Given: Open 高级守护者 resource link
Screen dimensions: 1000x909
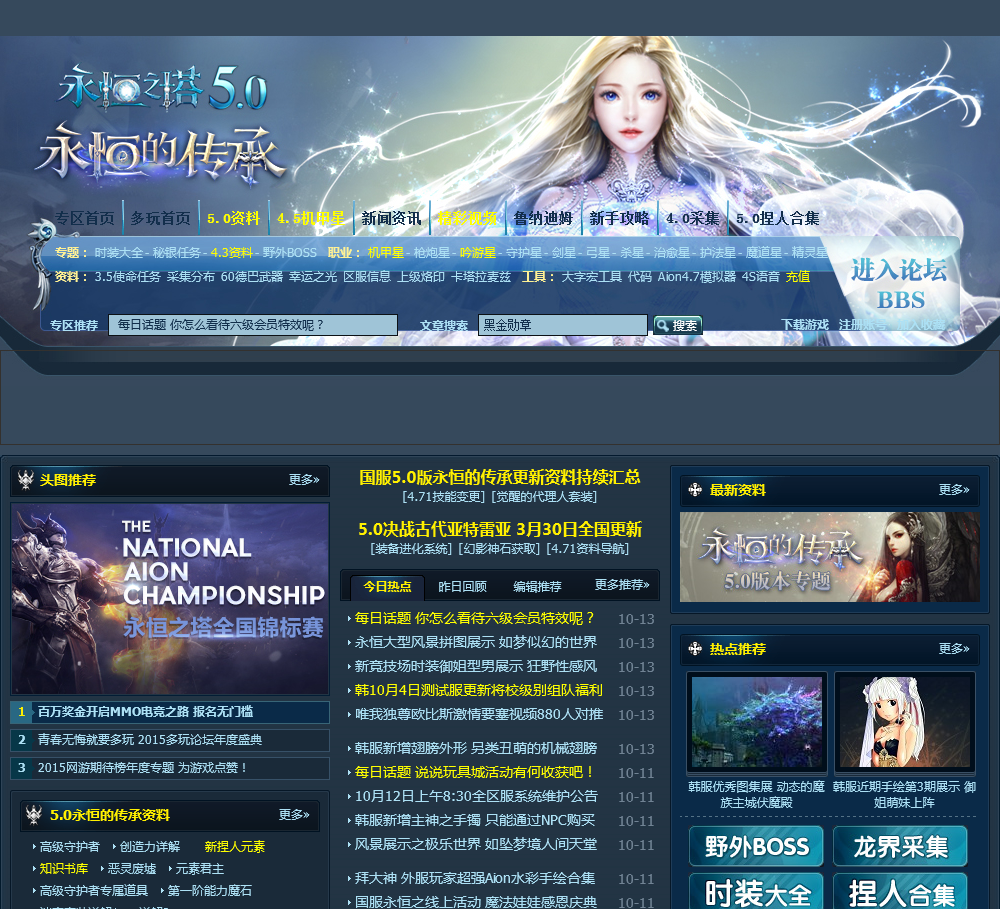Looking at the screenshot, I should 69,846.
